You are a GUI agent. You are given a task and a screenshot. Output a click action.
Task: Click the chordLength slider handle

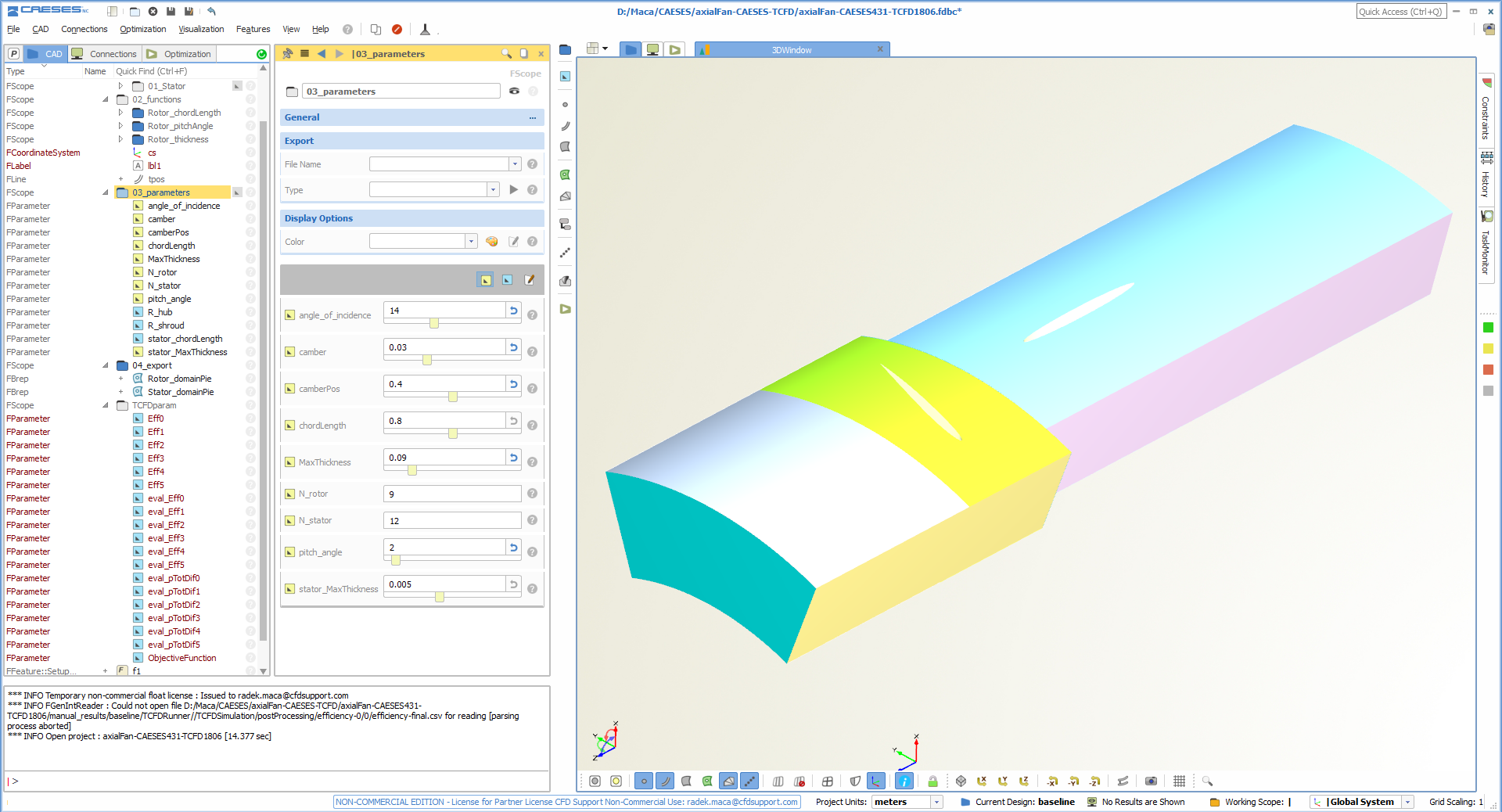click(453, 433)
